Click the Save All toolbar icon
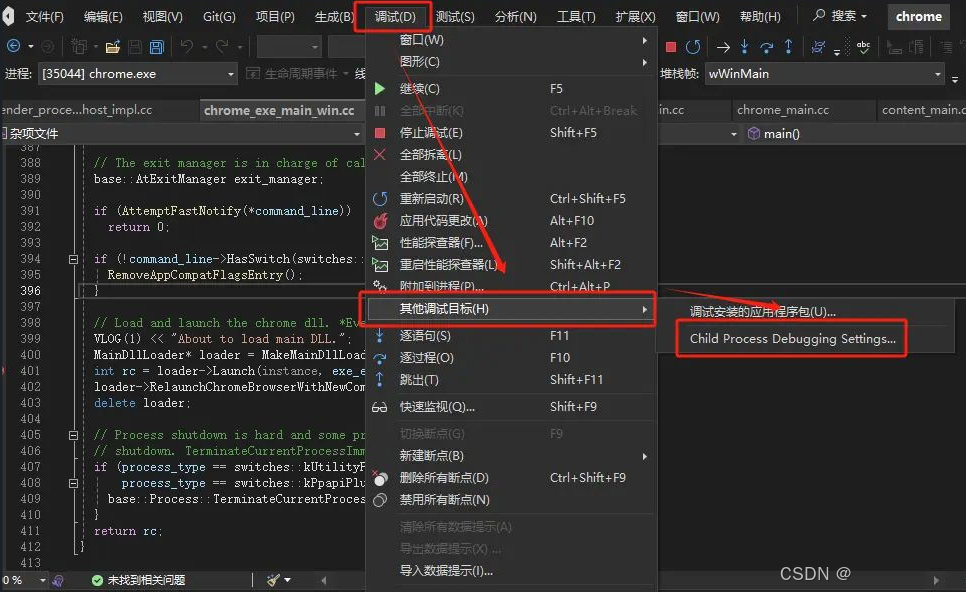 click(x=156, y=47)
